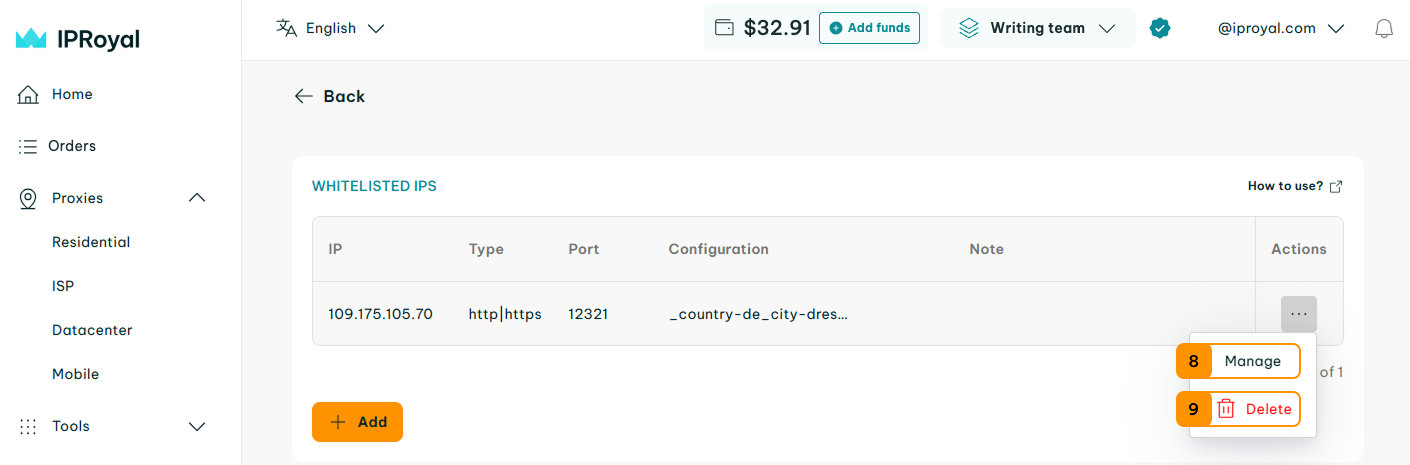Go Back to previous page
Screen dimensions: 1410x465
329,96
